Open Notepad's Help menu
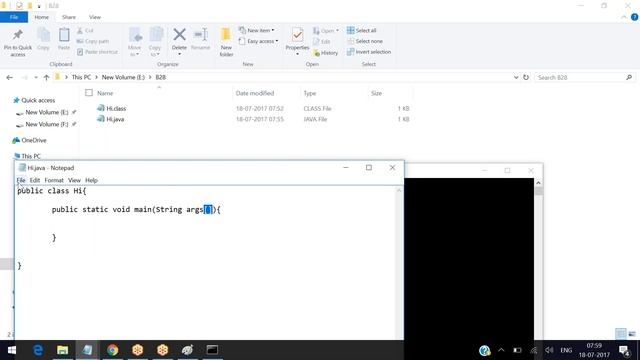 pos(91,180)
